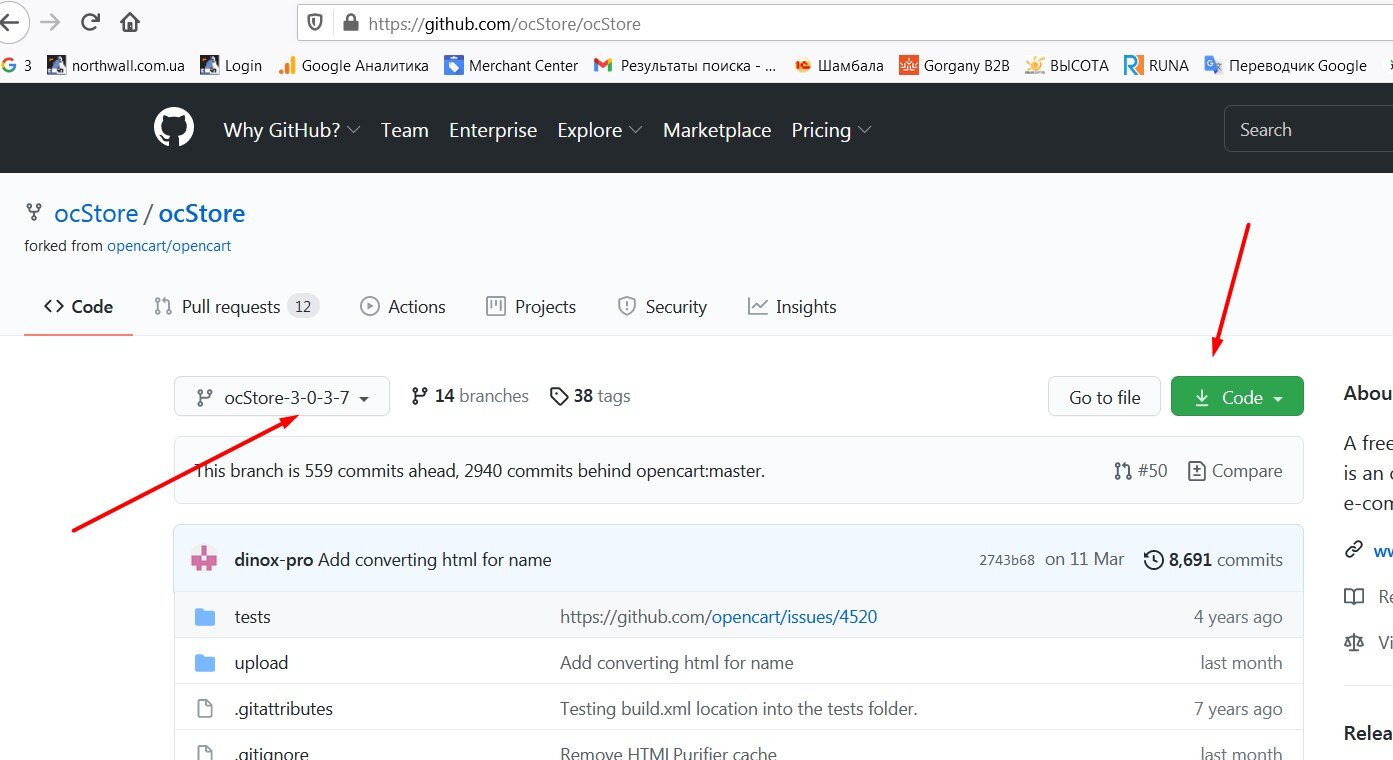Expand the Explore menu
The image size is (1393, 760).
tap(600, 130)
